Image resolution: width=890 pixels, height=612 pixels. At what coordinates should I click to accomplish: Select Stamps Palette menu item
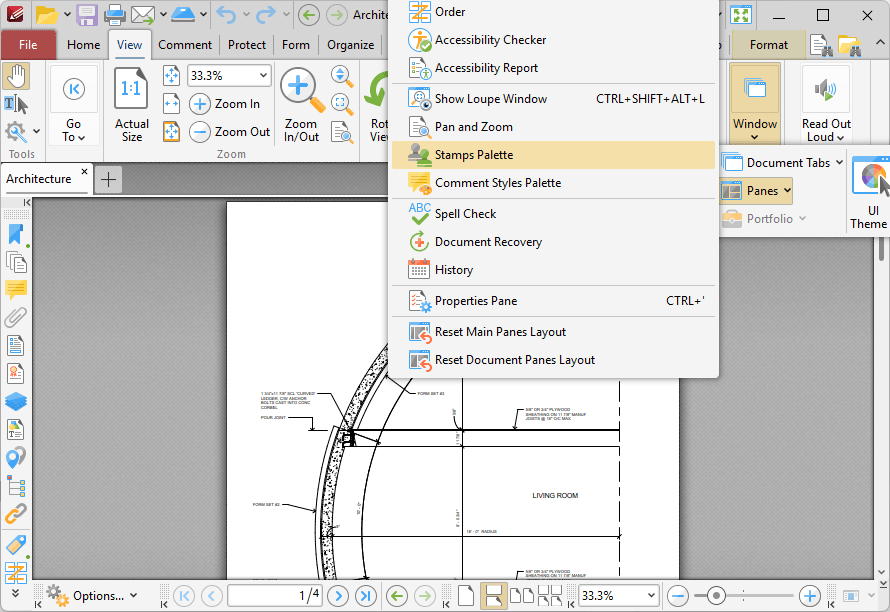(553, 155)
